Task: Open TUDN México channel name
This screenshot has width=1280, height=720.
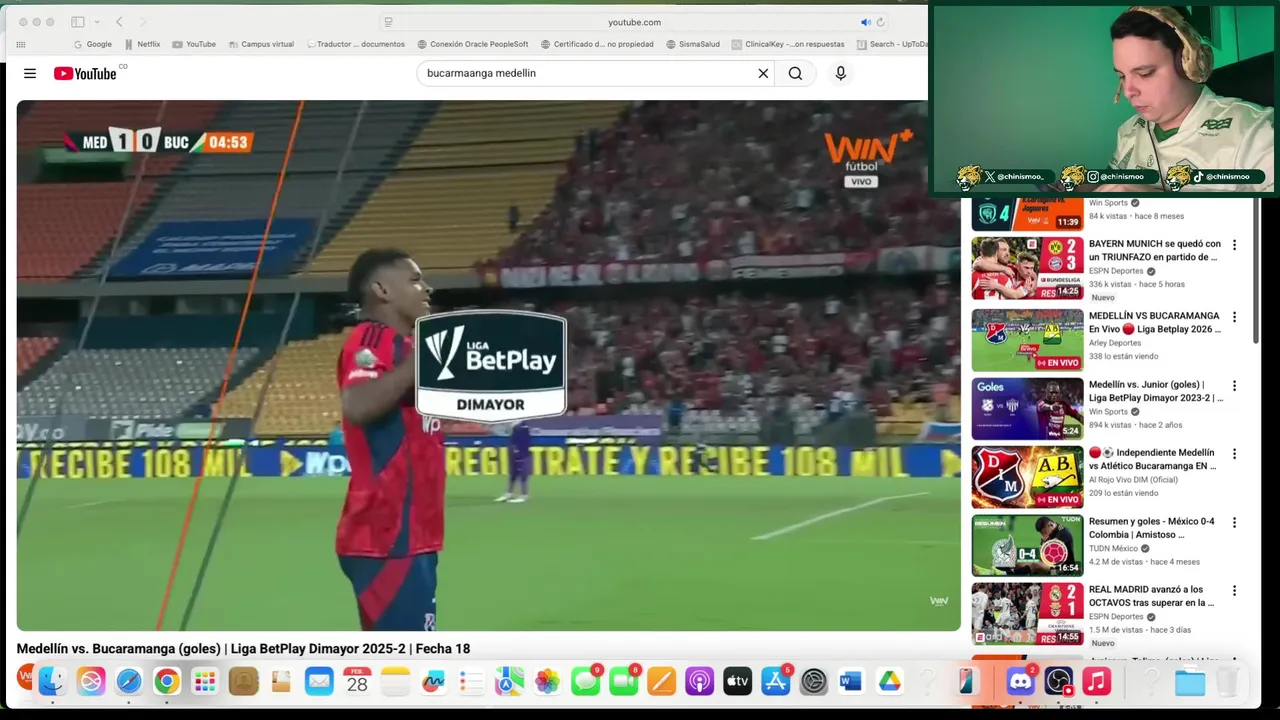Action: [x=1113, y=548]
